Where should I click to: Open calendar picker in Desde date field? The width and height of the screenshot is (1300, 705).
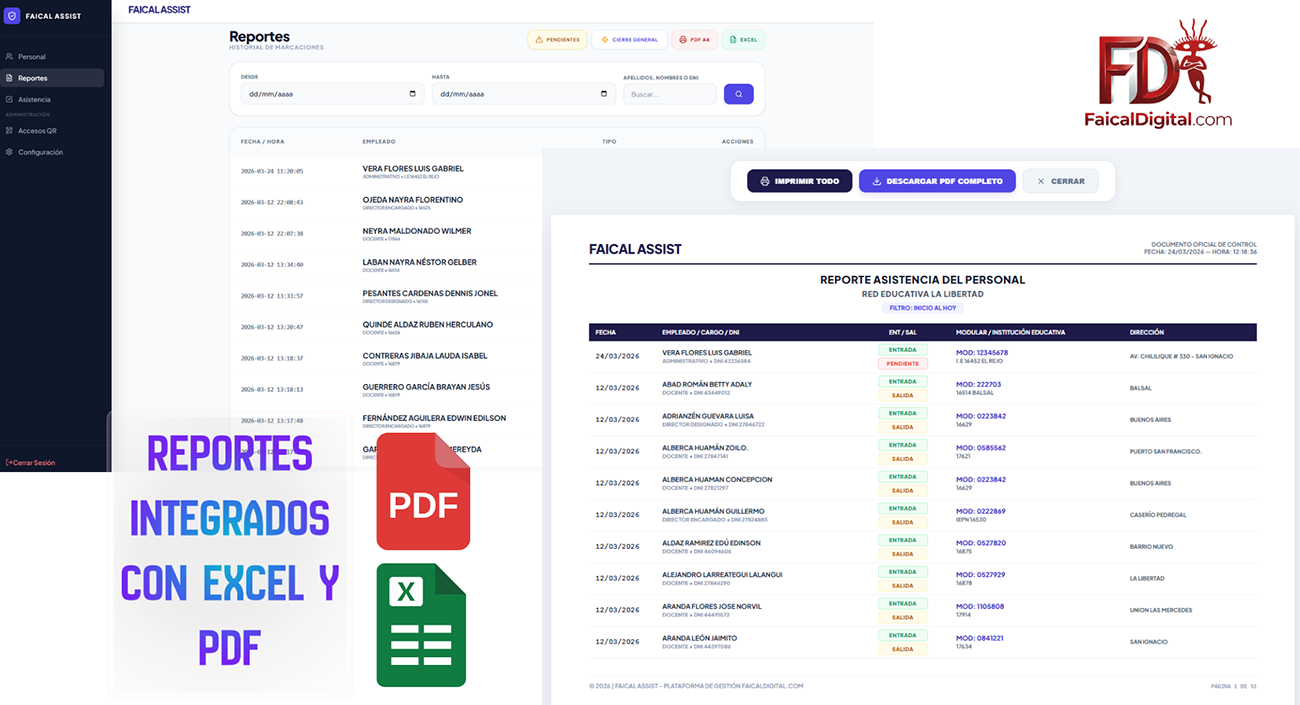pyautogui.click(x=413, y=94)
